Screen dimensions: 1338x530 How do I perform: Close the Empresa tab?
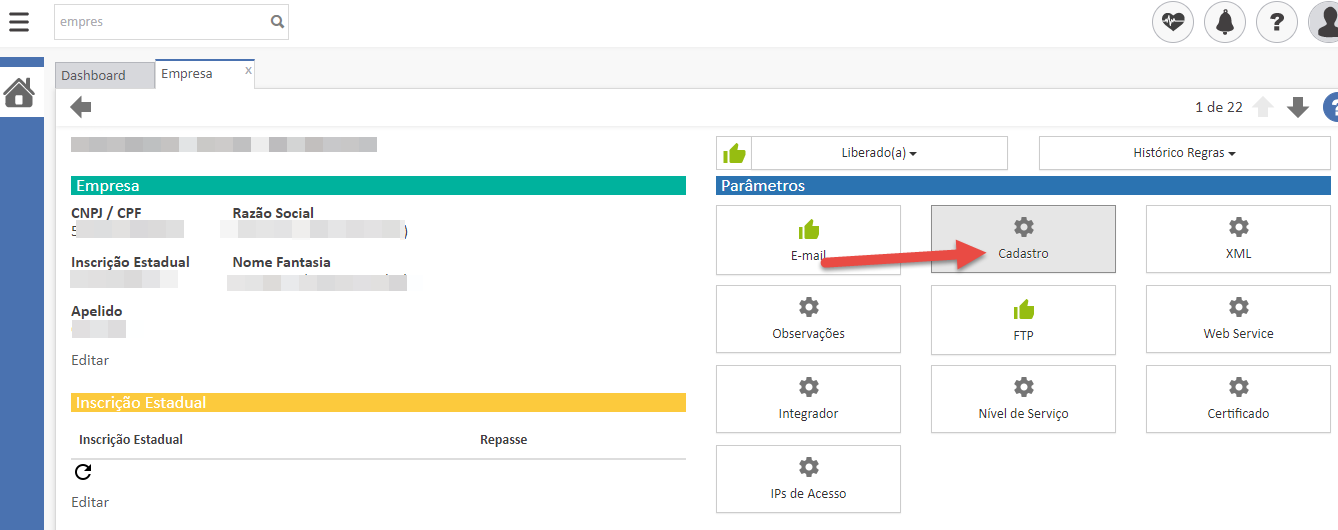click(249, 70)
